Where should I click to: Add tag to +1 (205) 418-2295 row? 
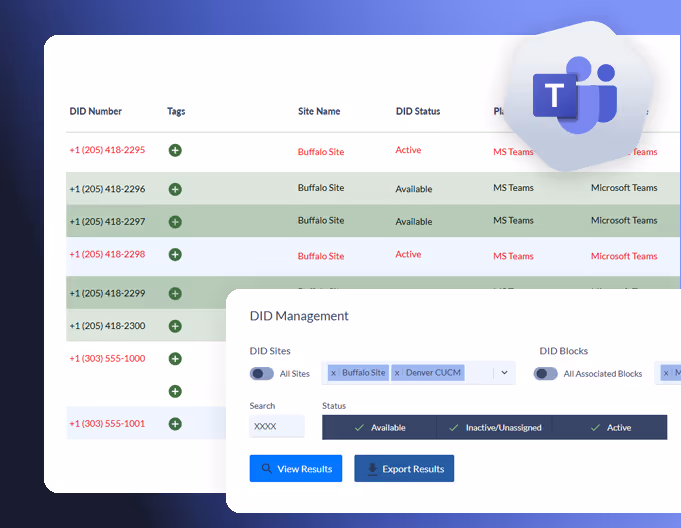[175, 150]
